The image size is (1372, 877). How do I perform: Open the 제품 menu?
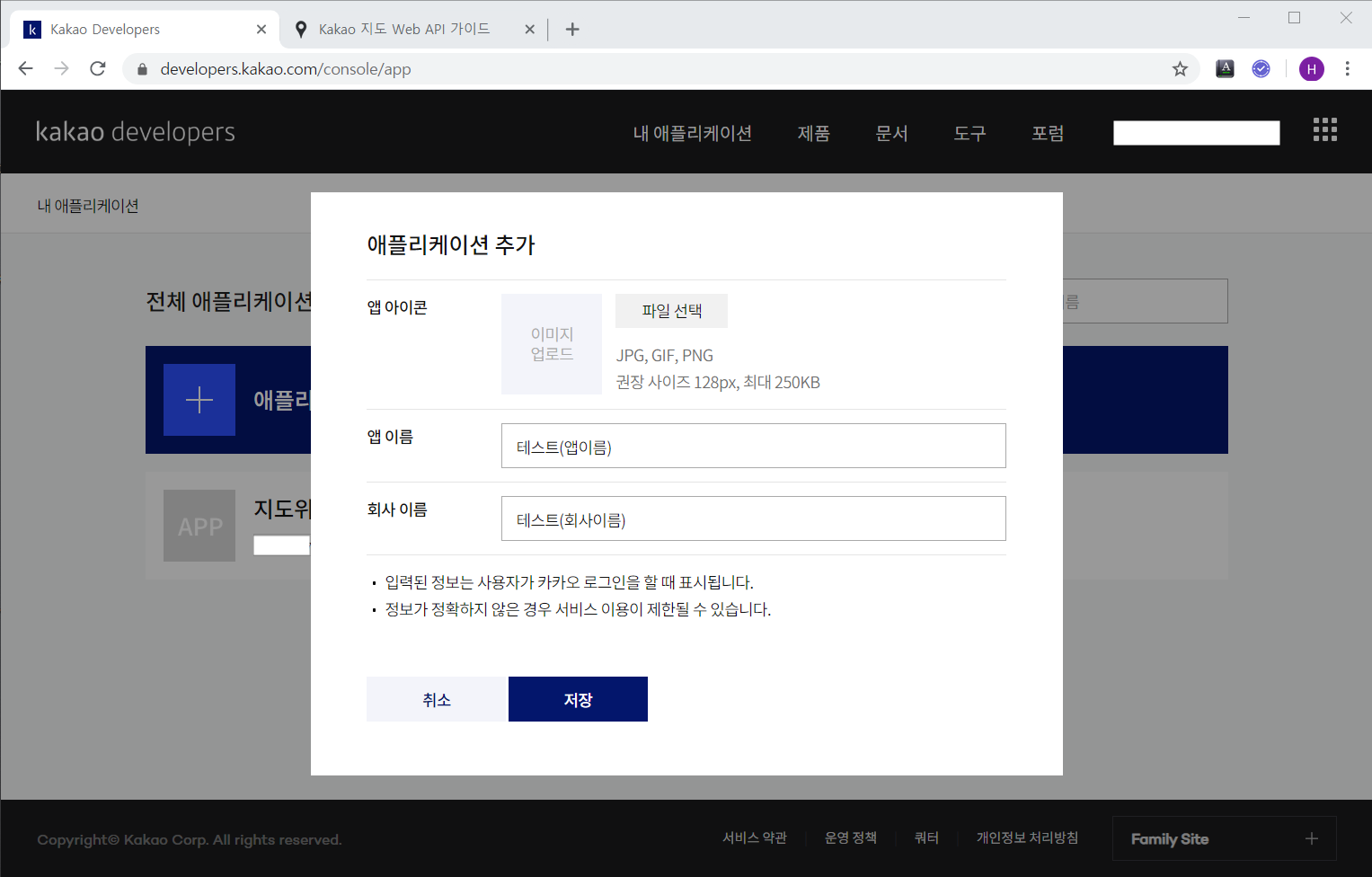[813, 133]
